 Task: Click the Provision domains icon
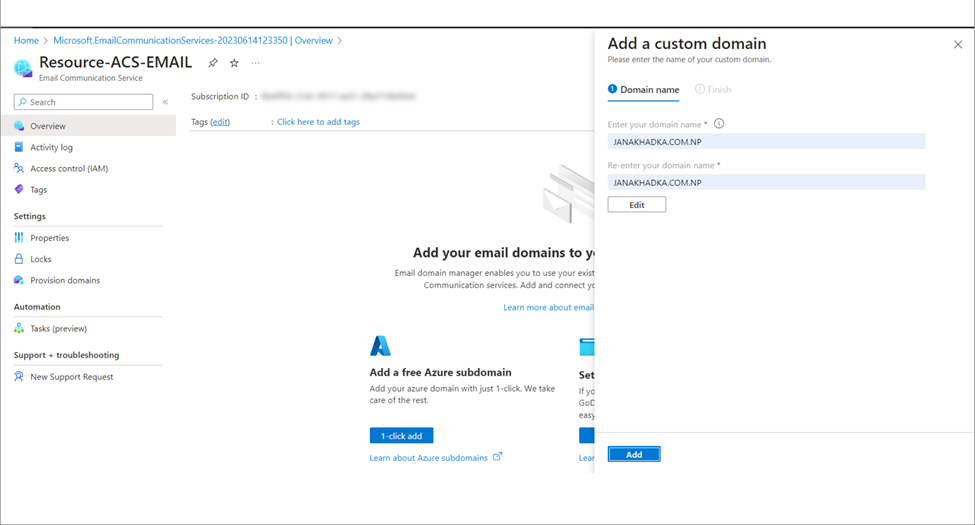pos(19,280)
